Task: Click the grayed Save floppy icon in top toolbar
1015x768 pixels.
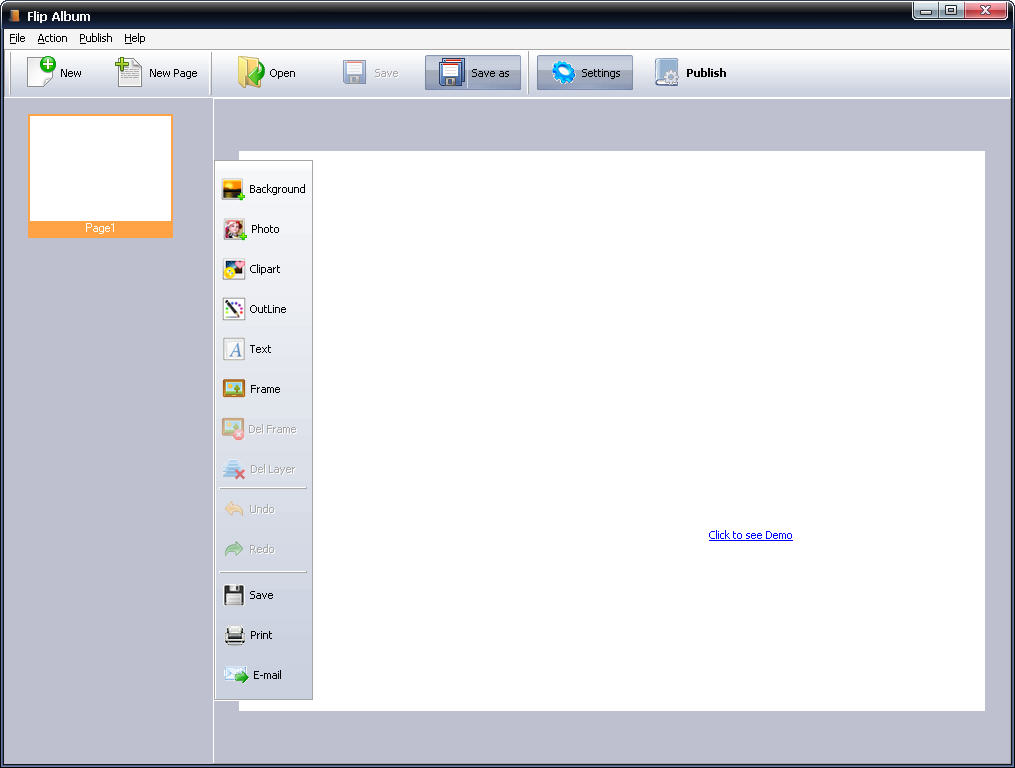Action: [x=354, y=73]
